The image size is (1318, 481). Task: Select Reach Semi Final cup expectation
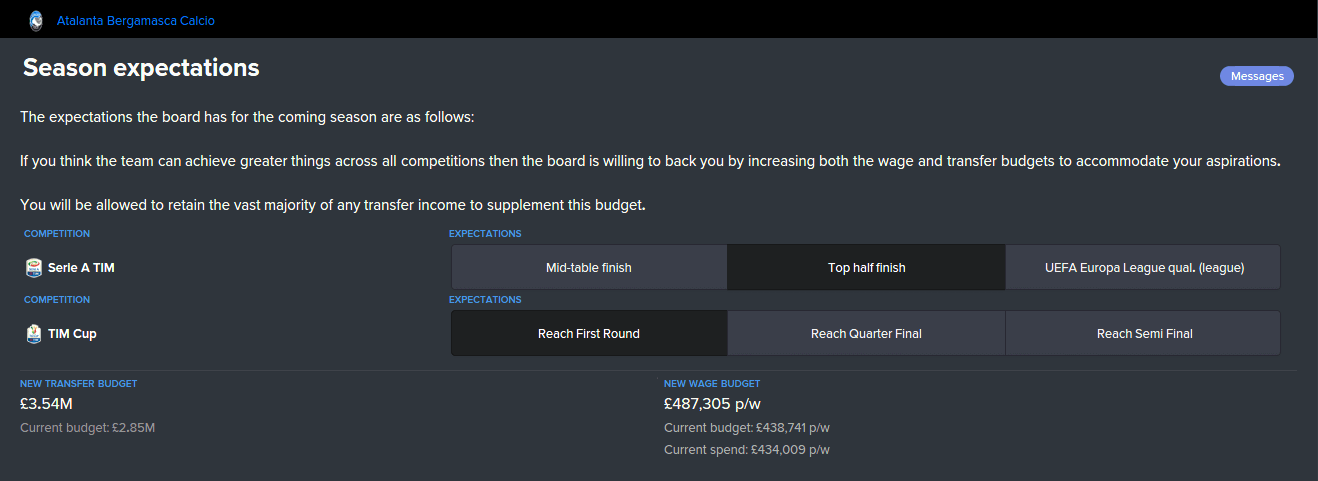[1143, 333]
